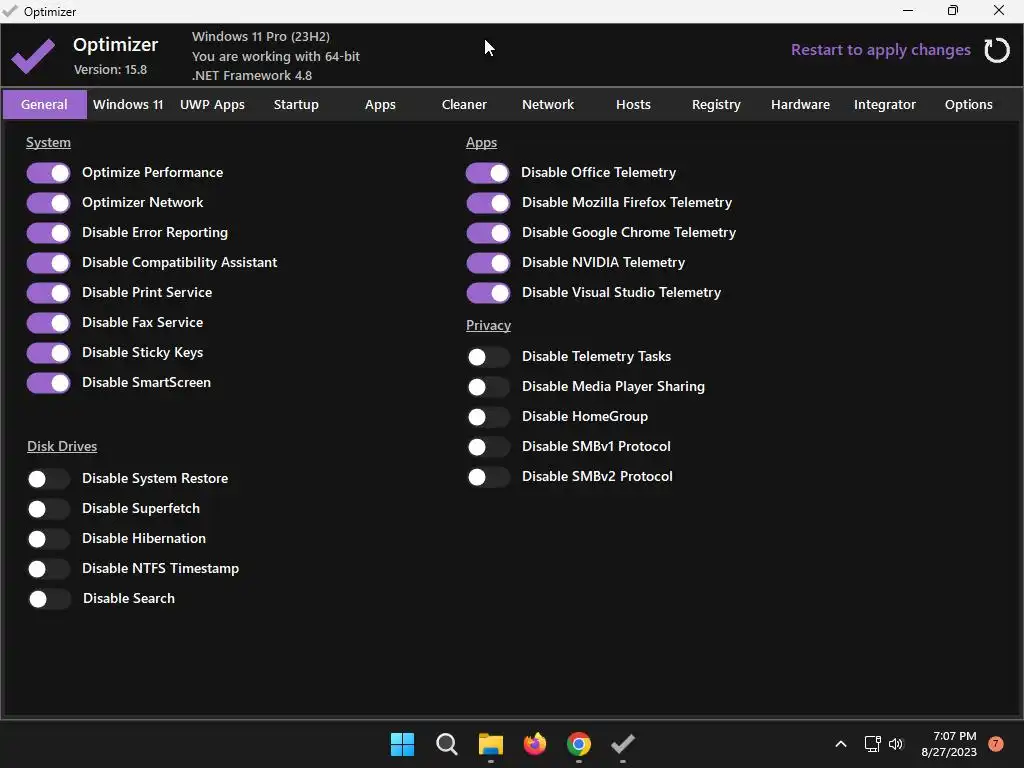Image resolution: width=1024 pixels, height=768 pixels.
Task: Click the restart circular arrow icon
Action: click(997, 50)
